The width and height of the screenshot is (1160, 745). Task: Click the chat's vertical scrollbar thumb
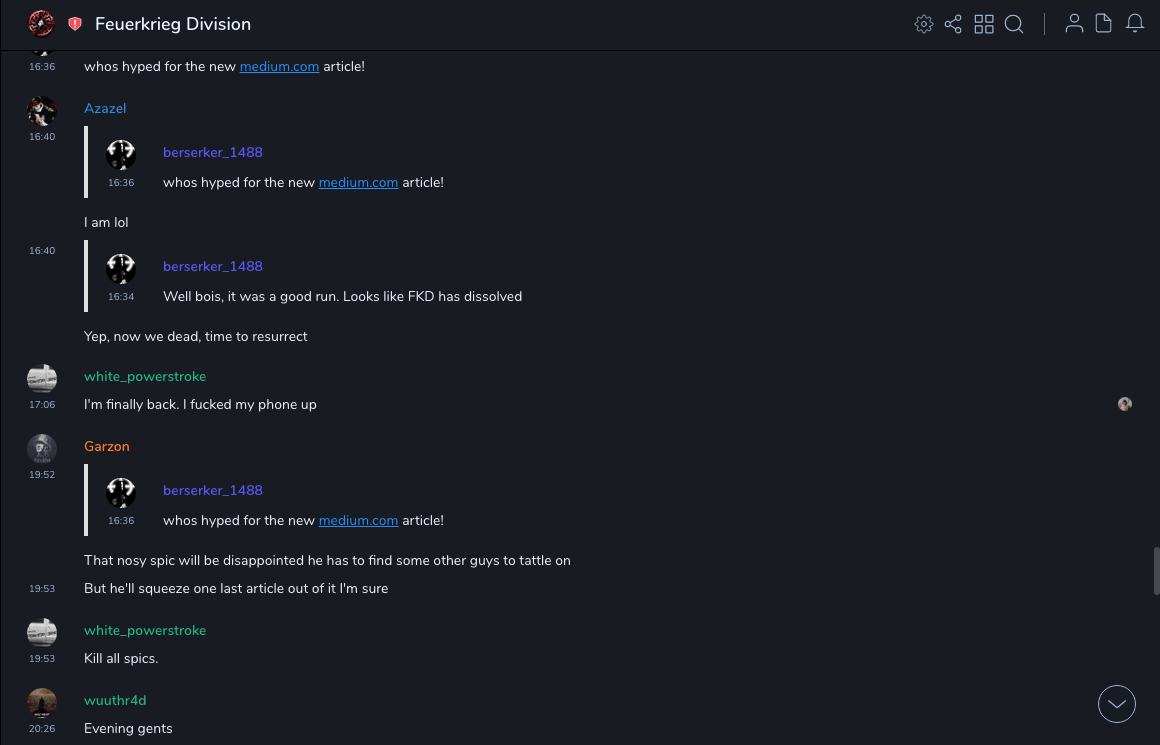point(1156,570)
